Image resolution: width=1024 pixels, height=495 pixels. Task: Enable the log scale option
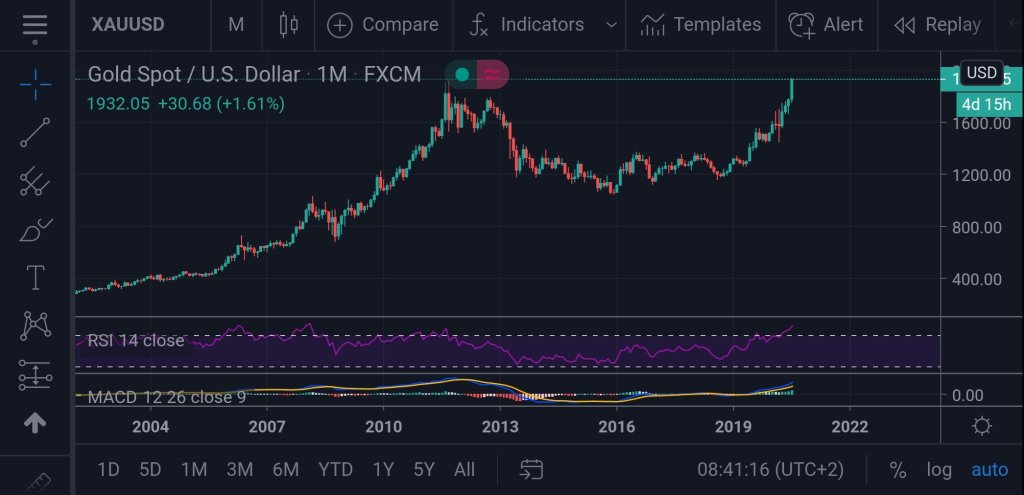pos(939,470)
